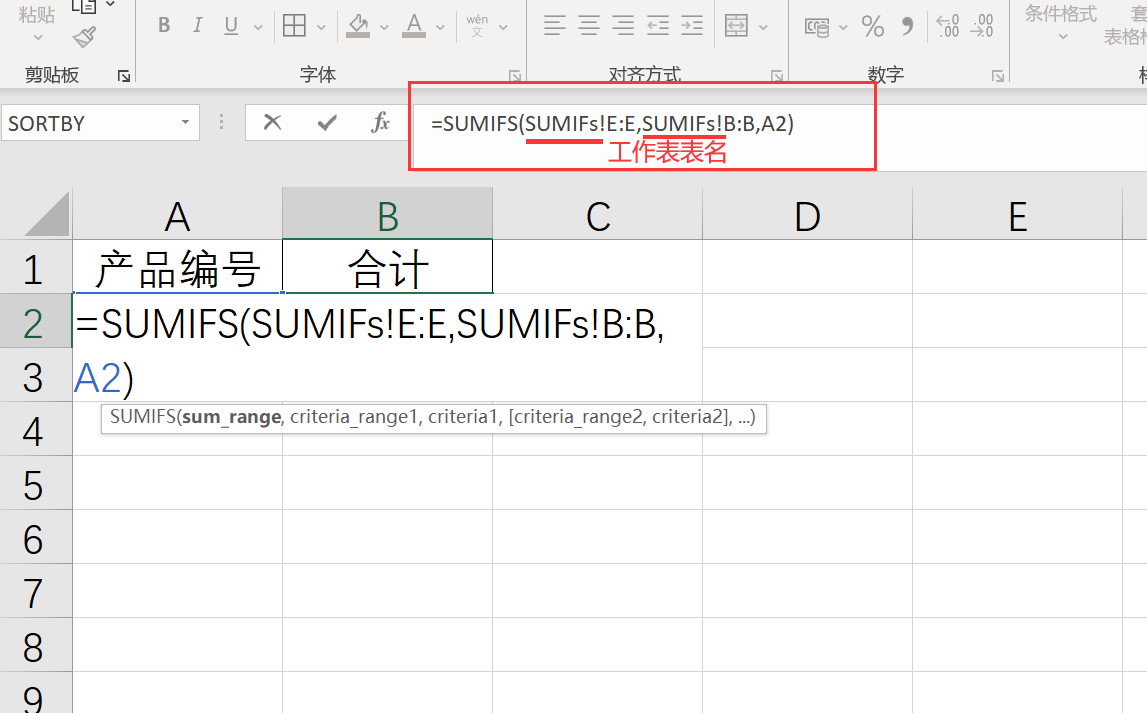Increase indent
The image size is (1147, 713).
pos(692,26)
